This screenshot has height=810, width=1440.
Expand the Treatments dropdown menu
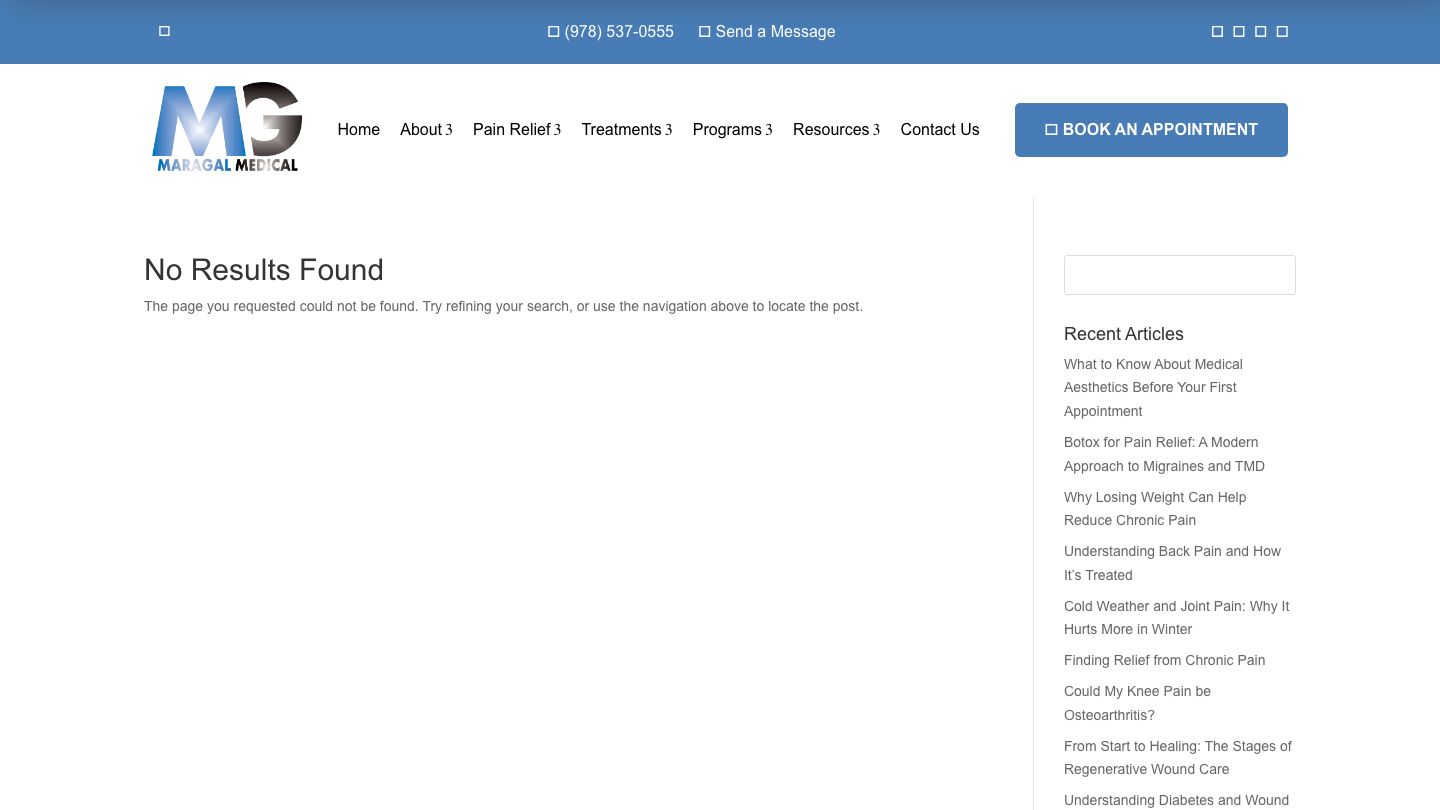[x=626, y=130]
